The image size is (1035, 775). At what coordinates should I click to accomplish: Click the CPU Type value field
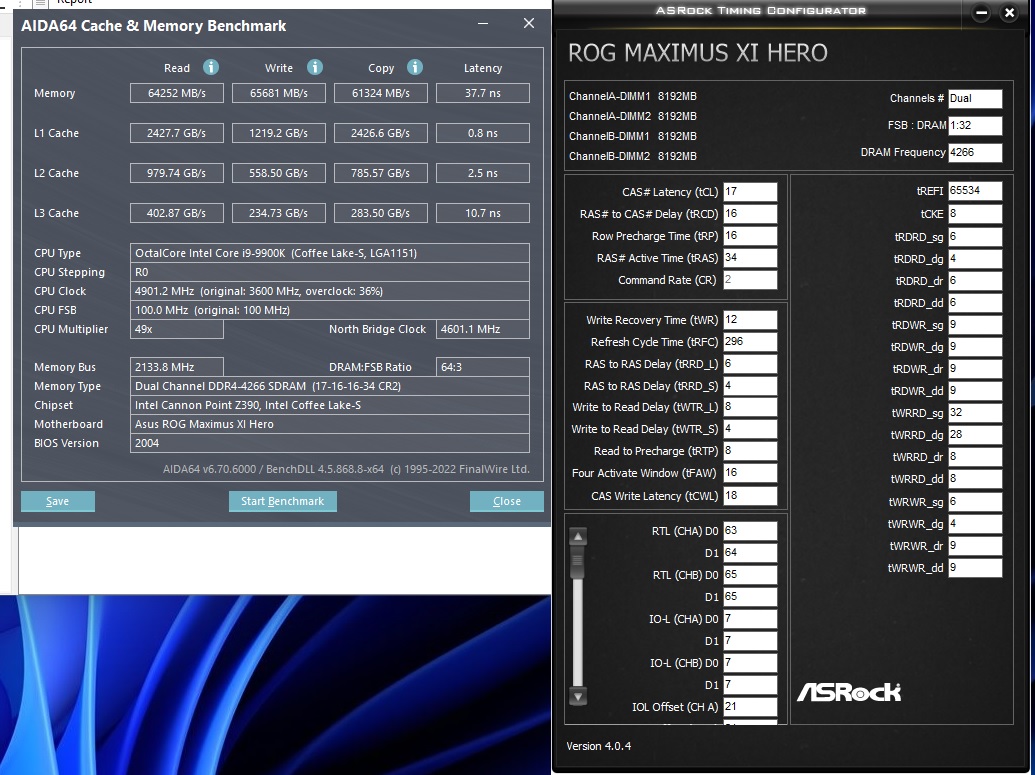[x=329, y=253]
